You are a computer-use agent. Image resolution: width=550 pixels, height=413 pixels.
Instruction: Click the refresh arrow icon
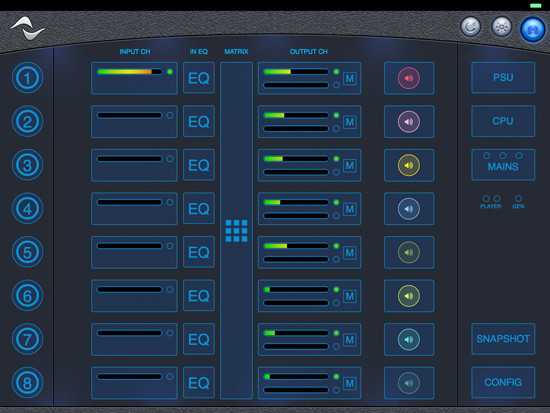470,27
